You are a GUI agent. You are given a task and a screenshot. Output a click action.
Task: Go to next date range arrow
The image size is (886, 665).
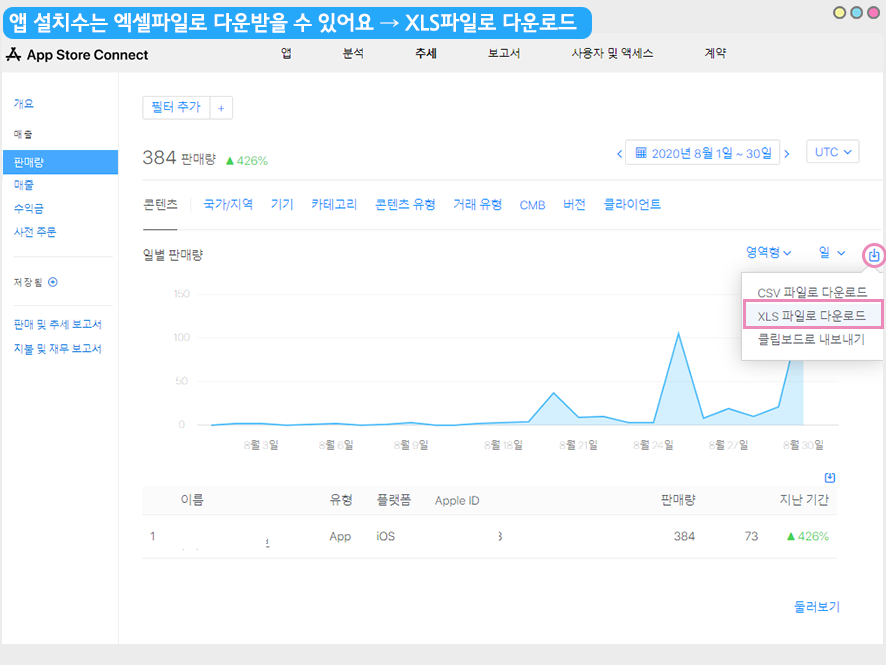[x=786, y=153]
